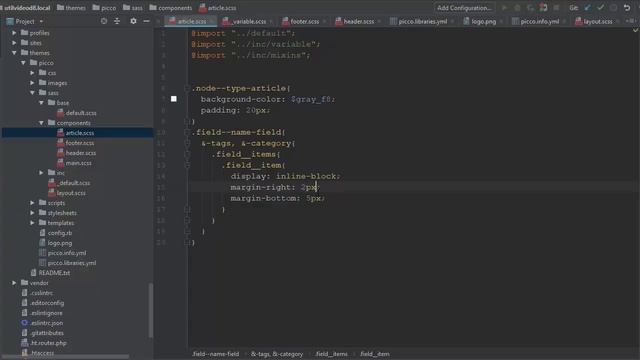
Task: Click the expand/collapse all icon in Project panel
Action: pyautogui.click(x=117, y=21)
